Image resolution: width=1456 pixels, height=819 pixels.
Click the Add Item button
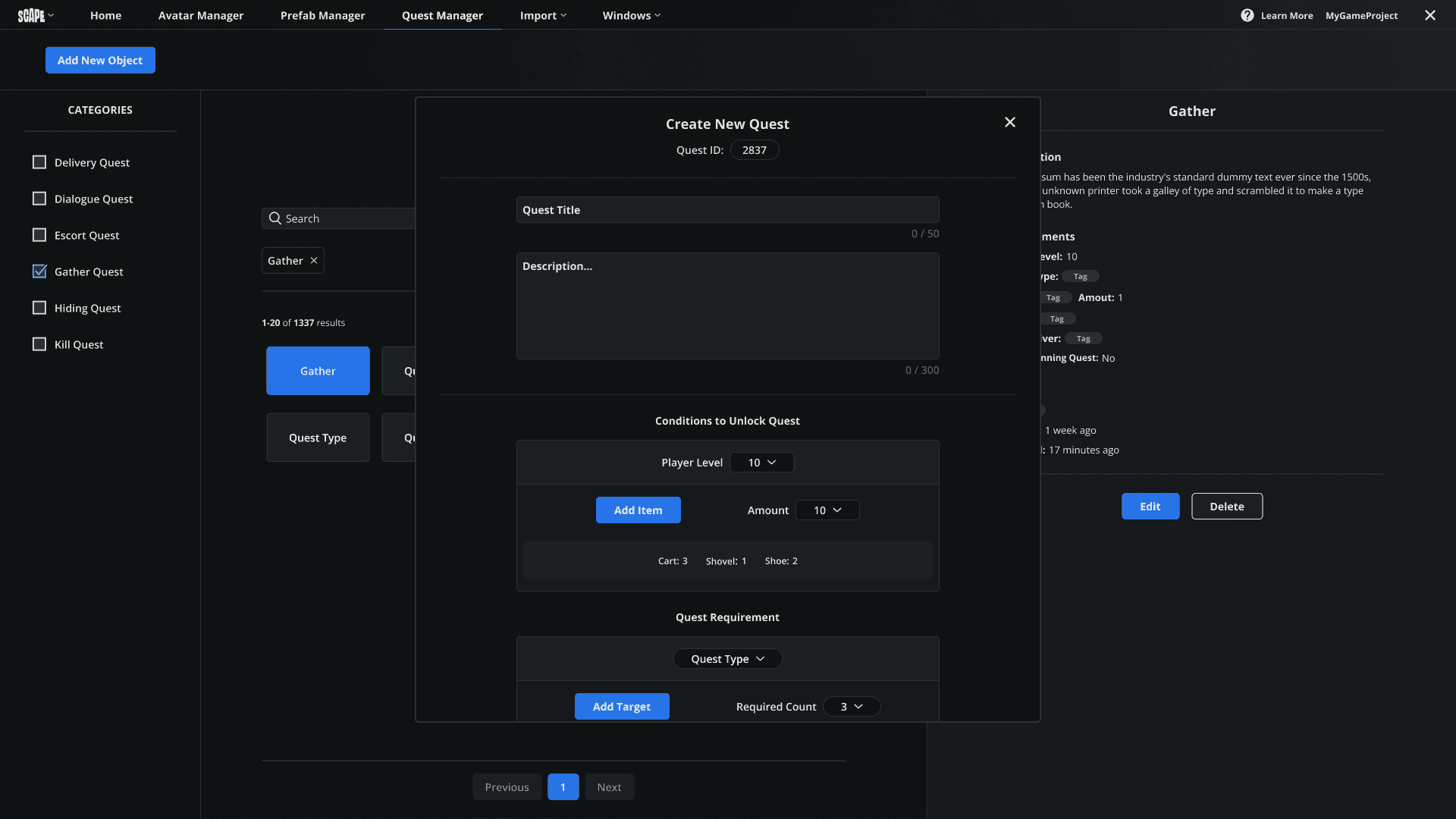point(638,510)
